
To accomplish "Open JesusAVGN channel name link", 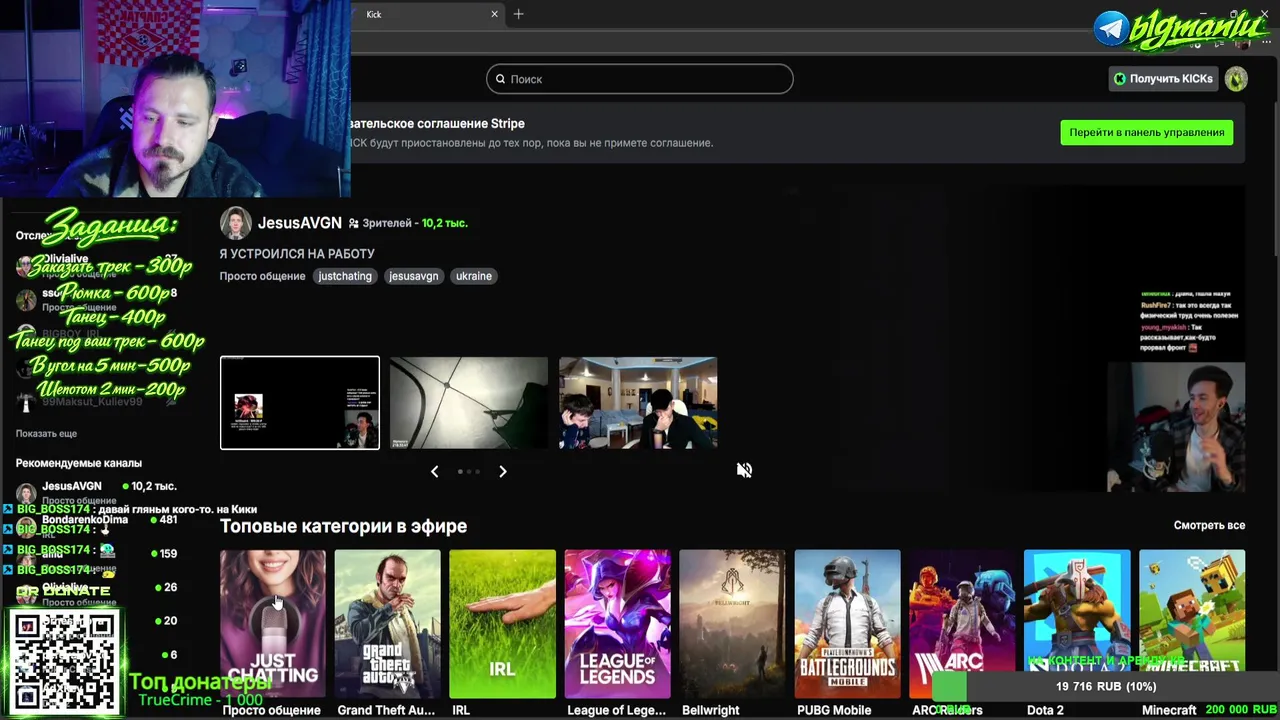I will (300, 223).
